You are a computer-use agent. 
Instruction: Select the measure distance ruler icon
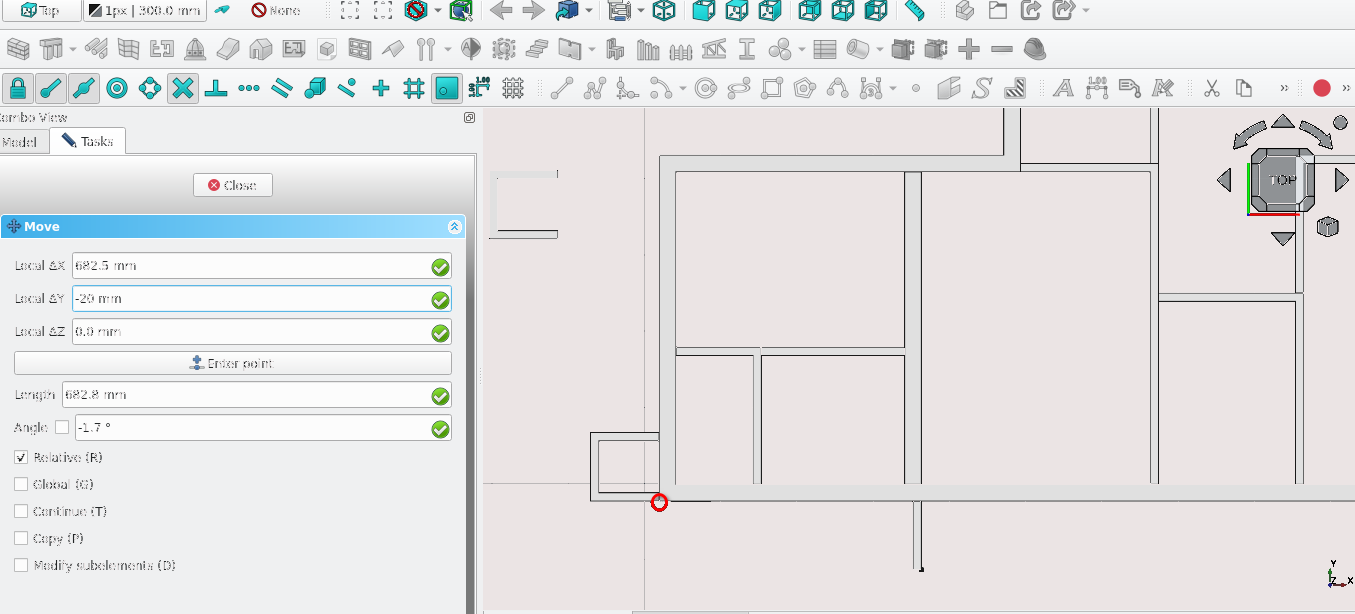(x=914, y=11)
